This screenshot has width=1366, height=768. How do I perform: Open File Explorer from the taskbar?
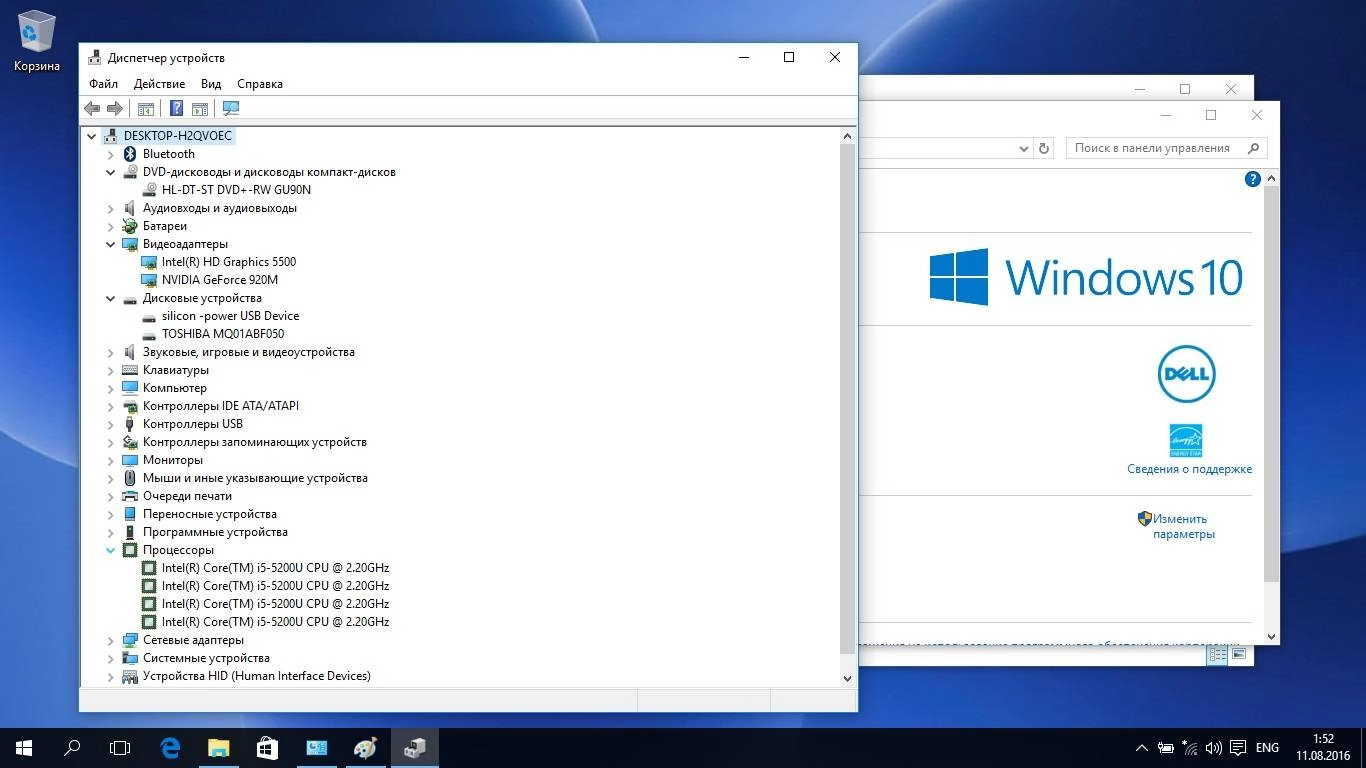click(218, 747)
